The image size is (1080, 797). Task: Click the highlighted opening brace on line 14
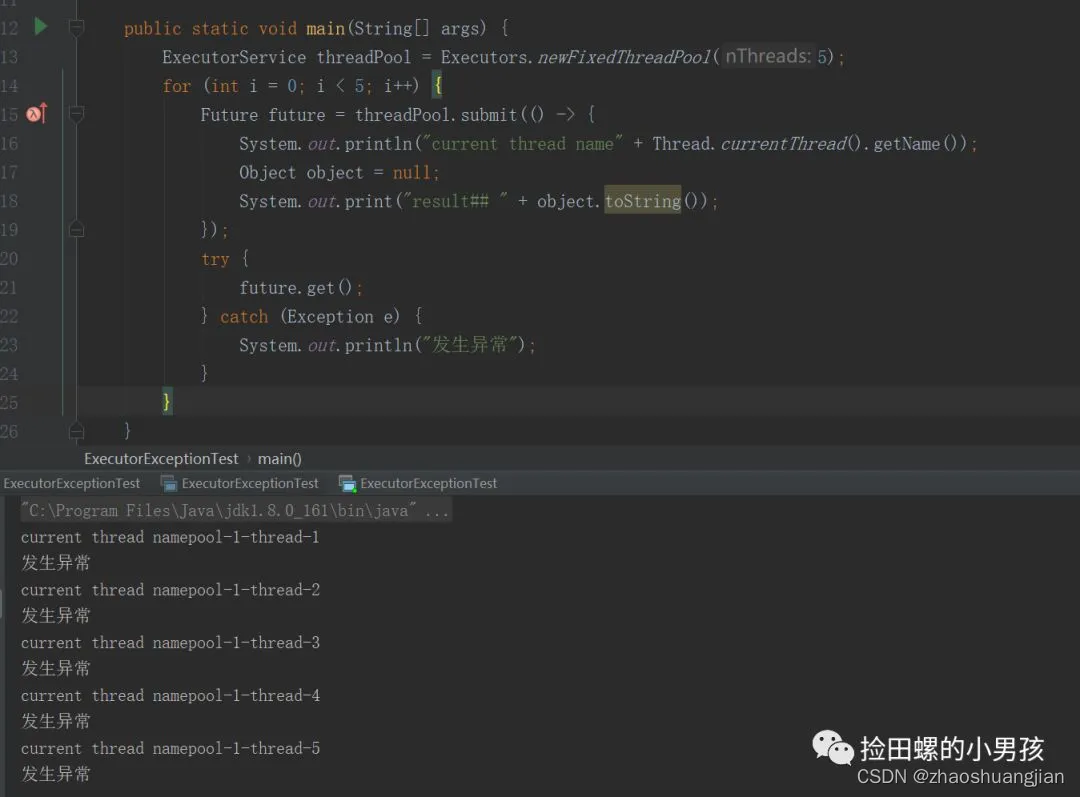point(437,85)
